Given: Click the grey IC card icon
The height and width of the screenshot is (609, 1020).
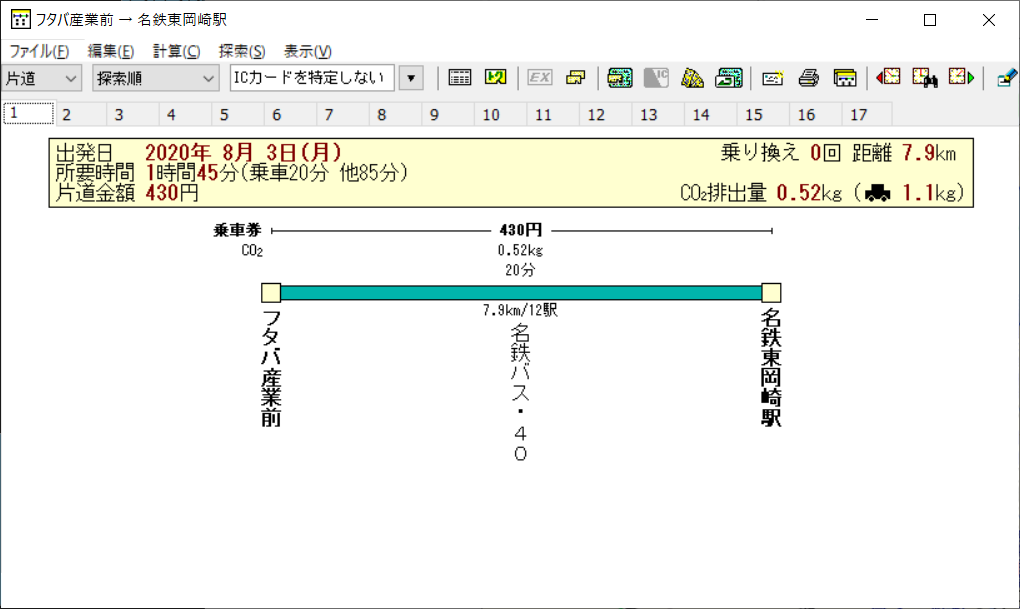Looking at the screenshot, I should point(656,78).
